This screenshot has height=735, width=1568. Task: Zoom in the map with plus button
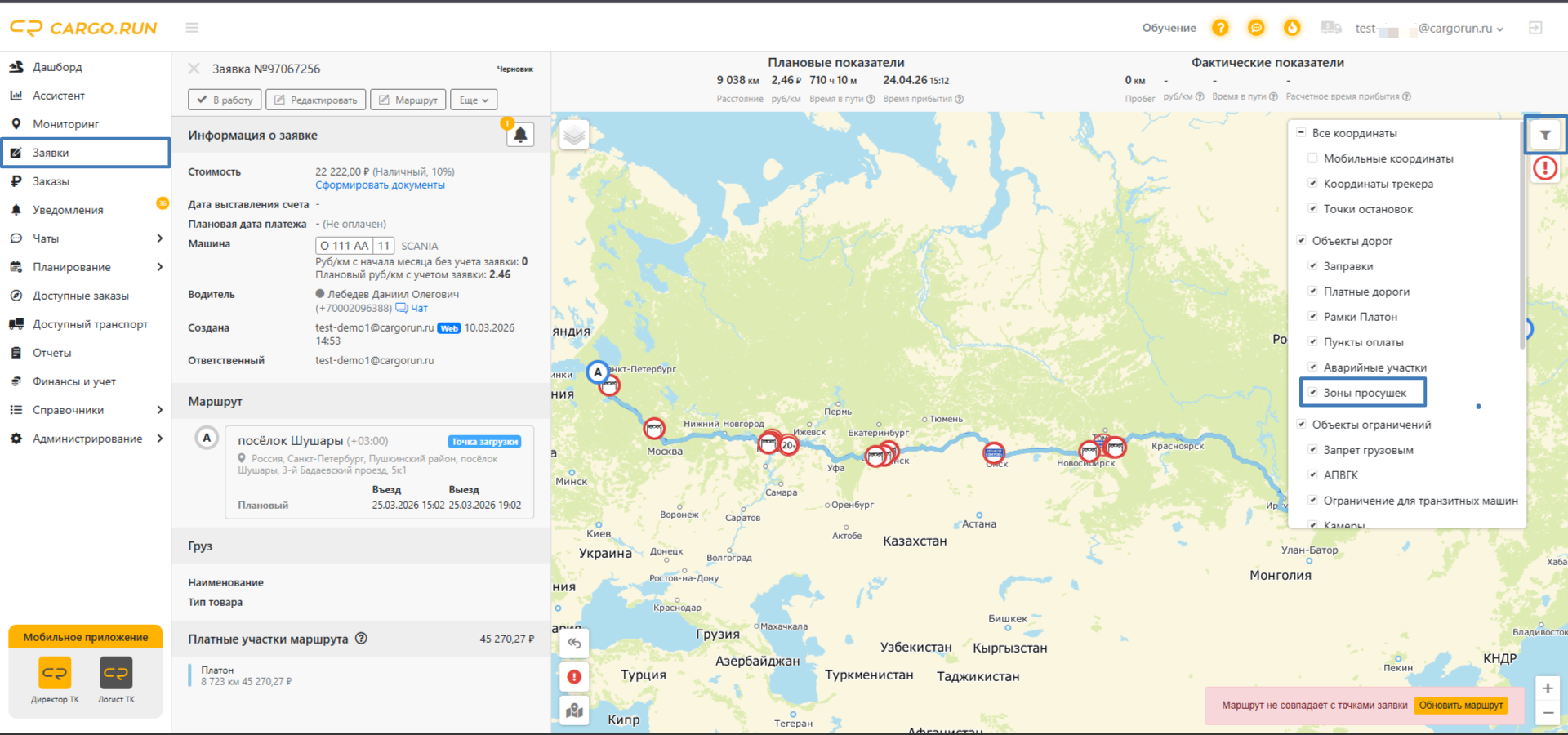1548,688
